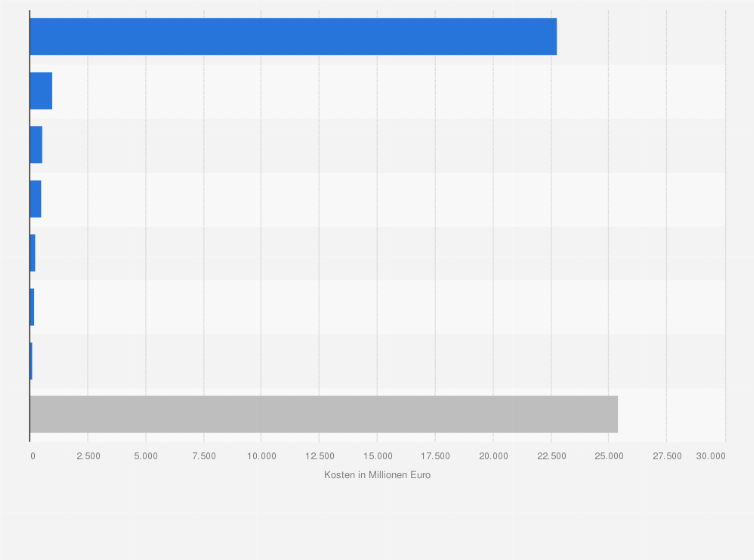Click the sixth blue bar from the top
Viewport: 754px width, 560px height.
coord(32,307)
